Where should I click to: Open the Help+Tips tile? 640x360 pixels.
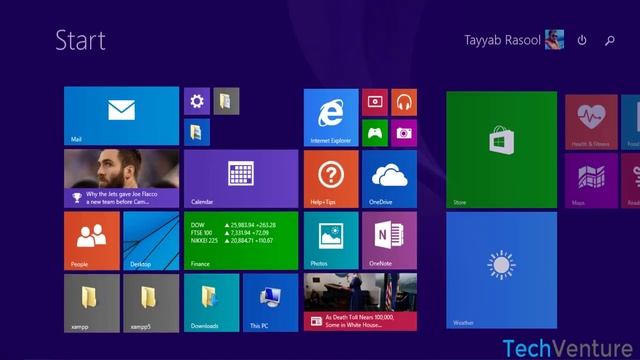(x=331, y=179)
